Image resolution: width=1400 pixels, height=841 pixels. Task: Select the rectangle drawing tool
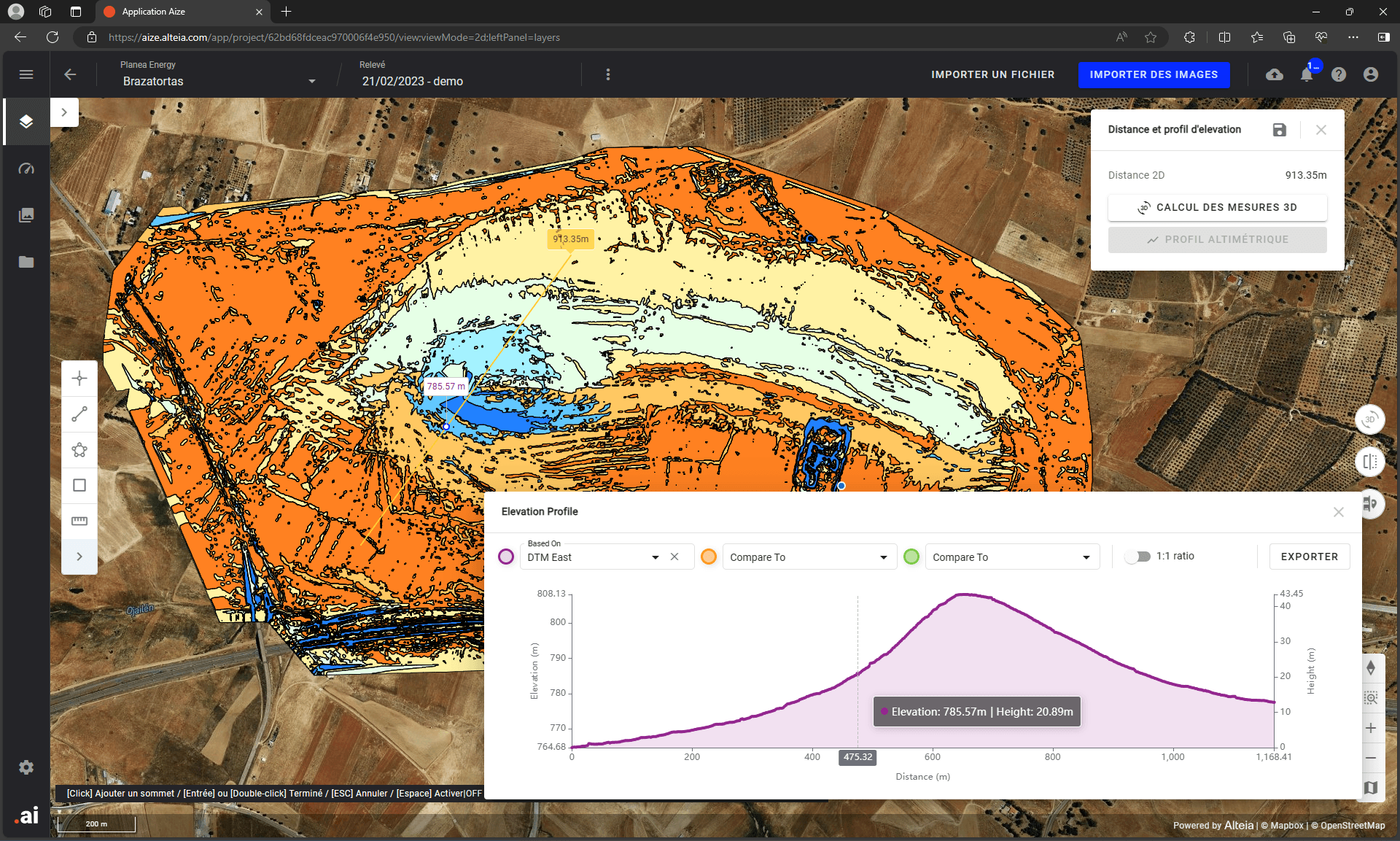pyautogui.click(x=79, y=485)
